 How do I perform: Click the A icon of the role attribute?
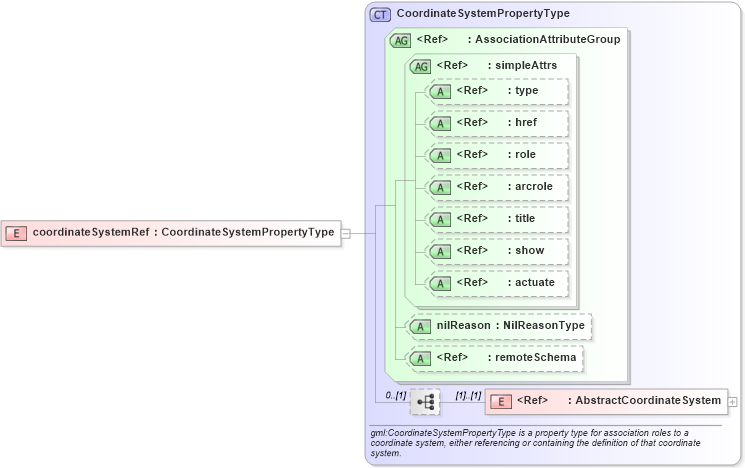(x=439, y=156)
